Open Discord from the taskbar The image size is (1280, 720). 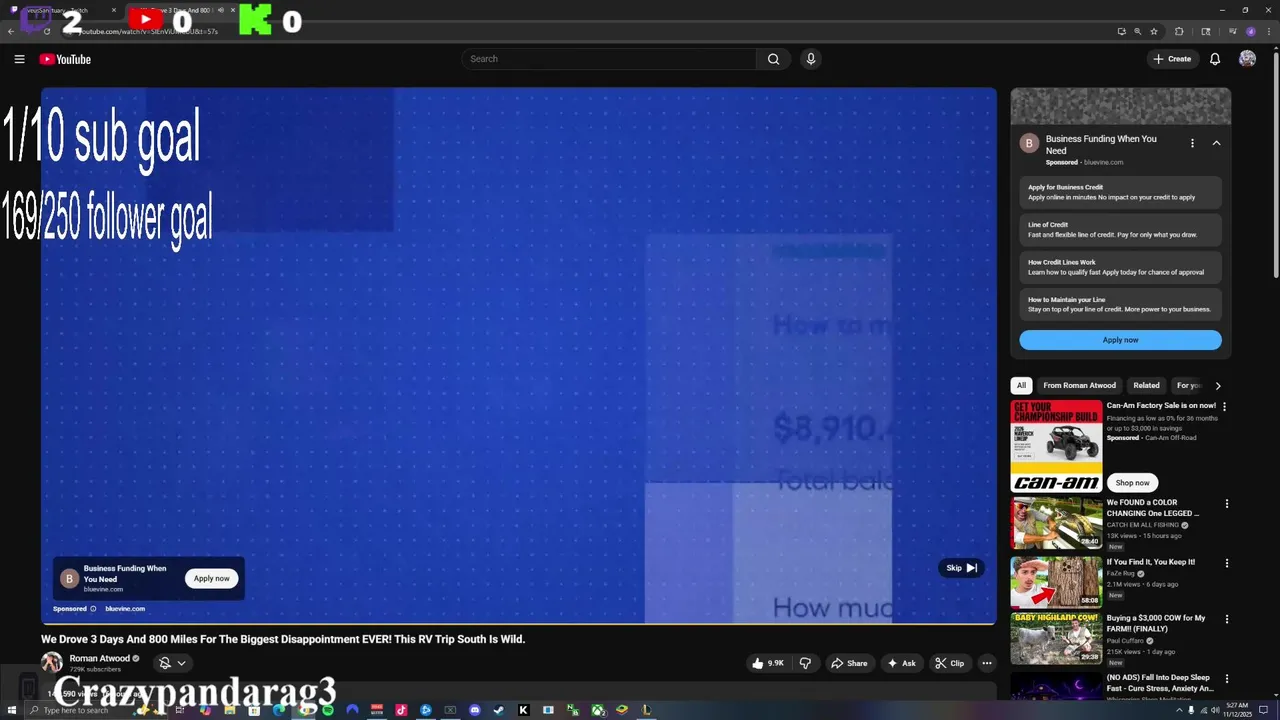(x=475, y=710)
